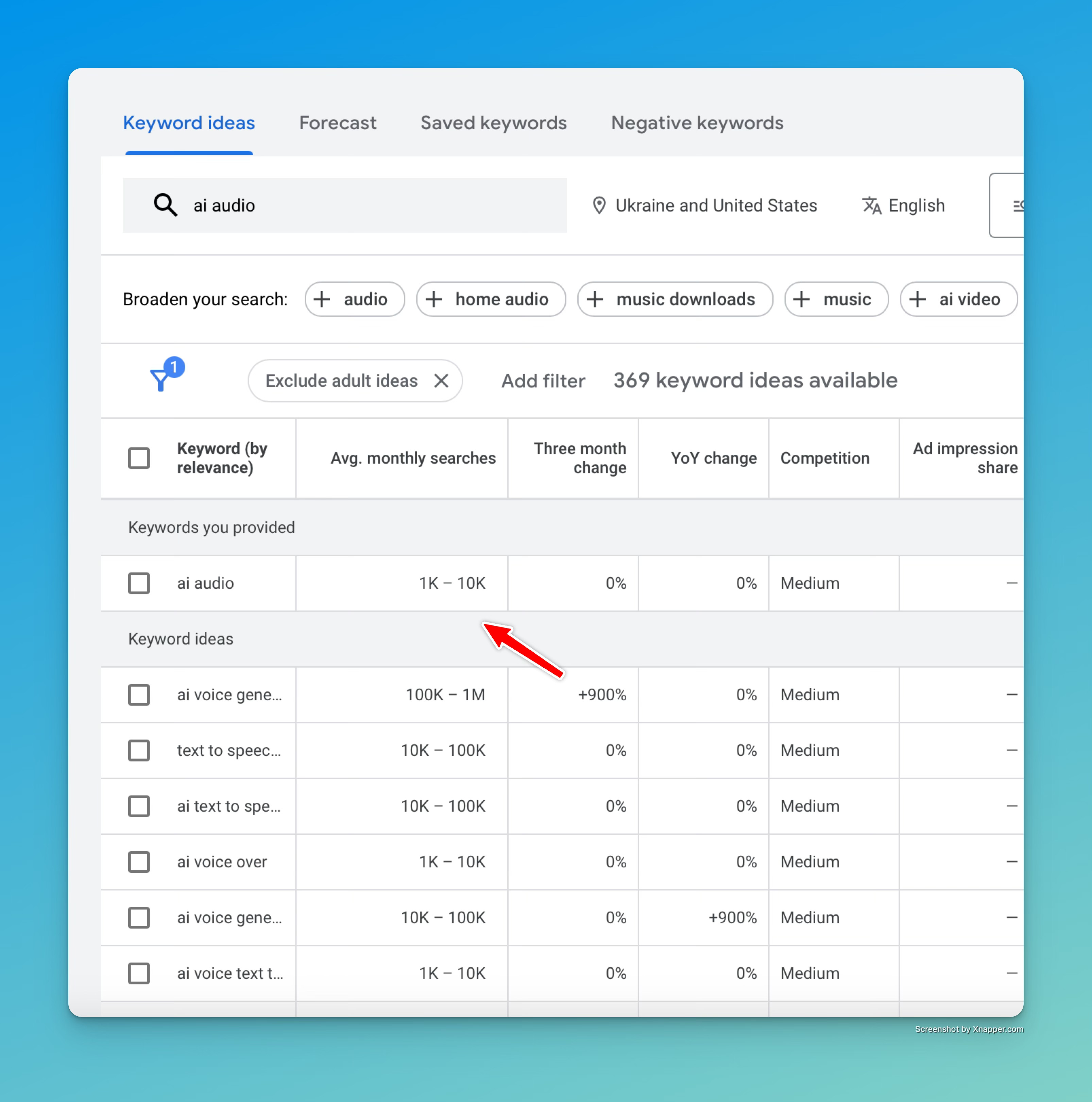Switch to the Forecast tab
This screenshot has height=1102, width=1092.
coord(338,123)
